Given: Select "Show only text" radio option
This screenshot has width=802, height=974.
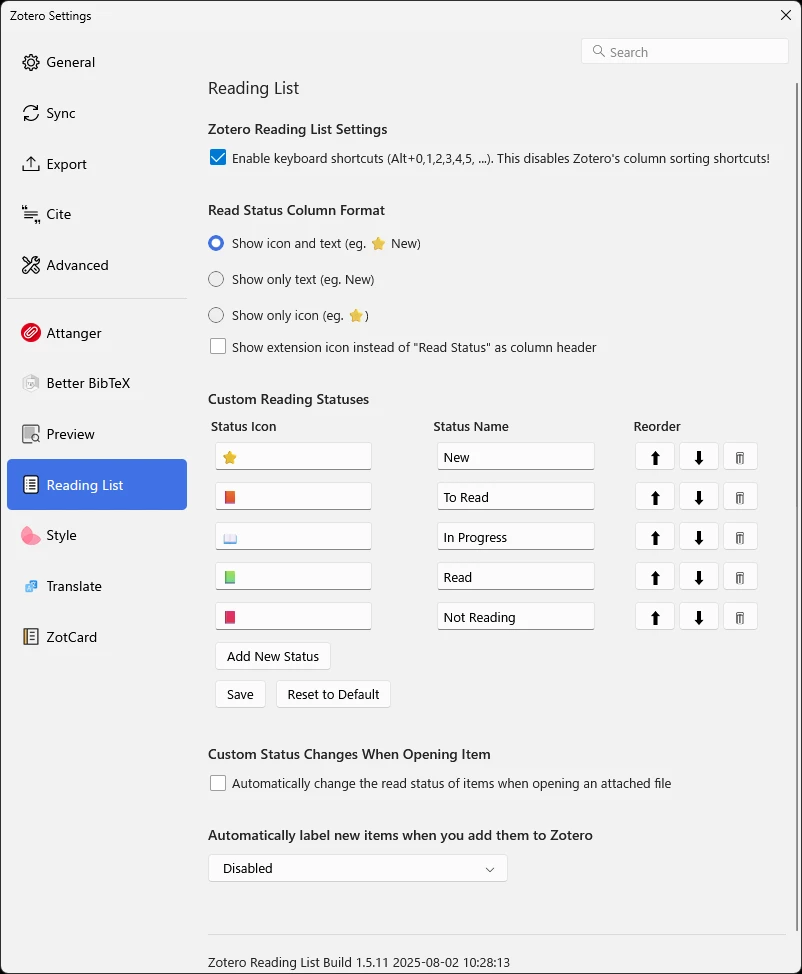Looking at the screenshot, I should (216, 279).
